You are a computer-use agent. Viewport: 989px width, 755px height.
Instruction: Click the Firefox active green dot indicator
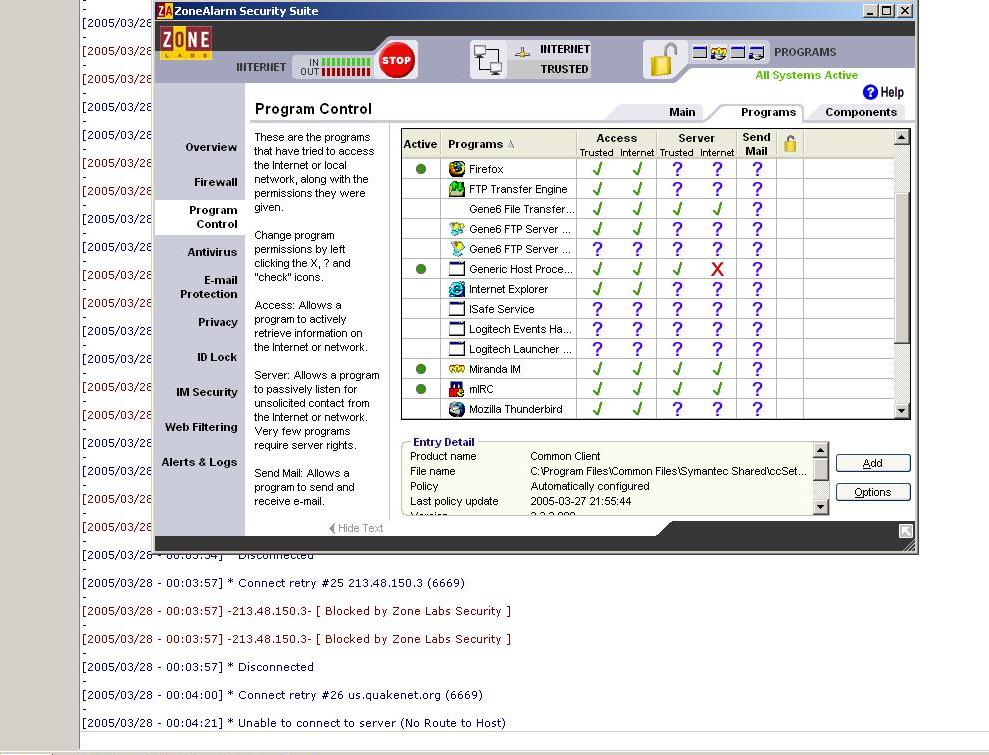coord(421,169)
